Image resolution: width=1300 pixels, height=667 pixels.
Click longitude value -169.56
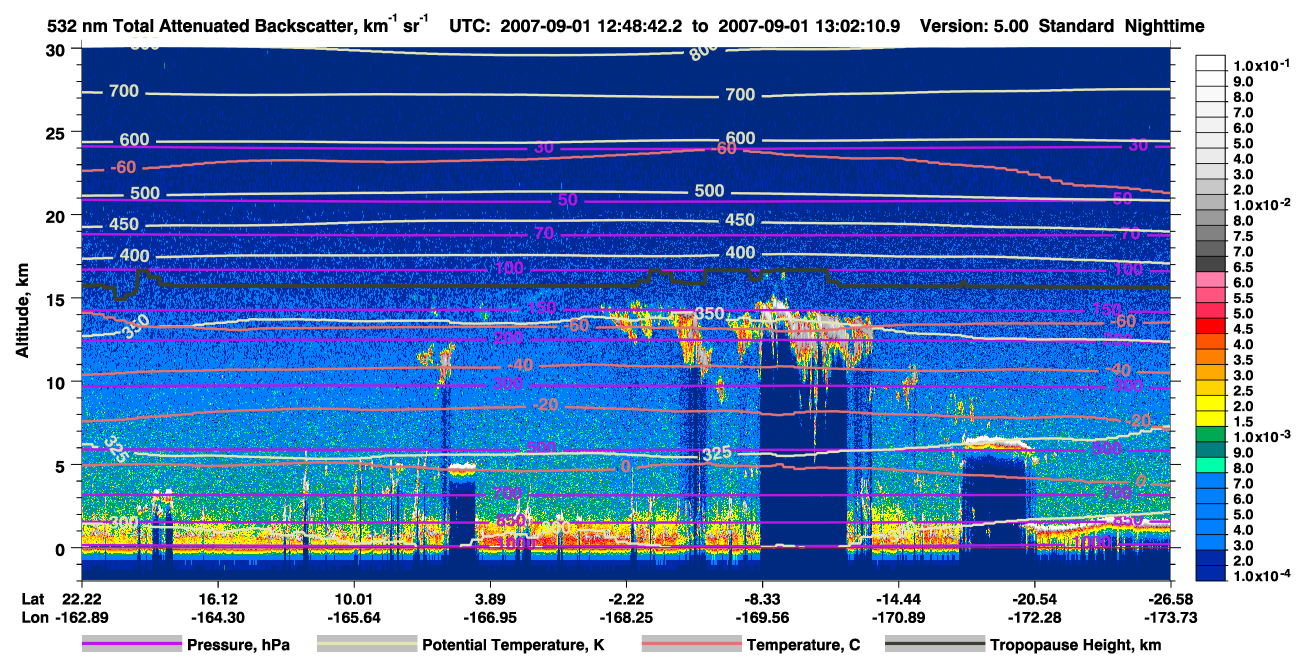pyautogui.click(x=762, y=617)
